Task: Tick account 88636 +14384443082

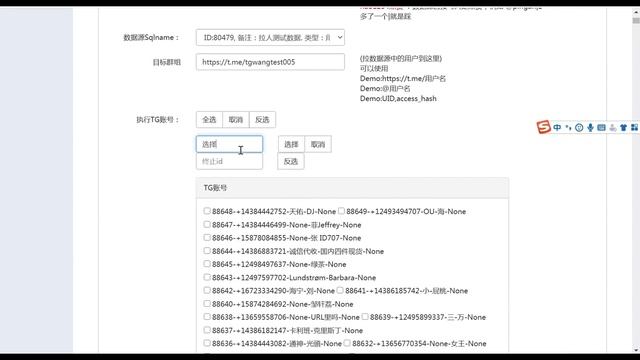Action: click(207, 343)
